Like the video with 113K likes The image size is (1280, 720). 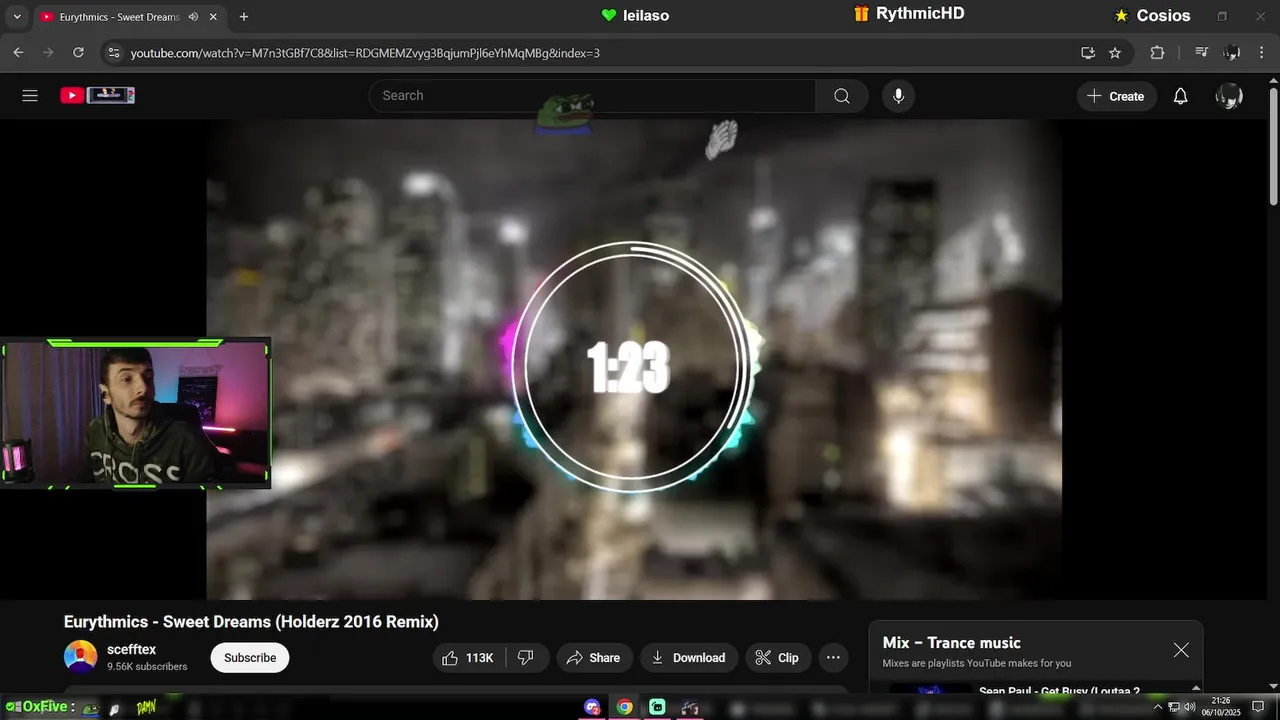(469, 658)
